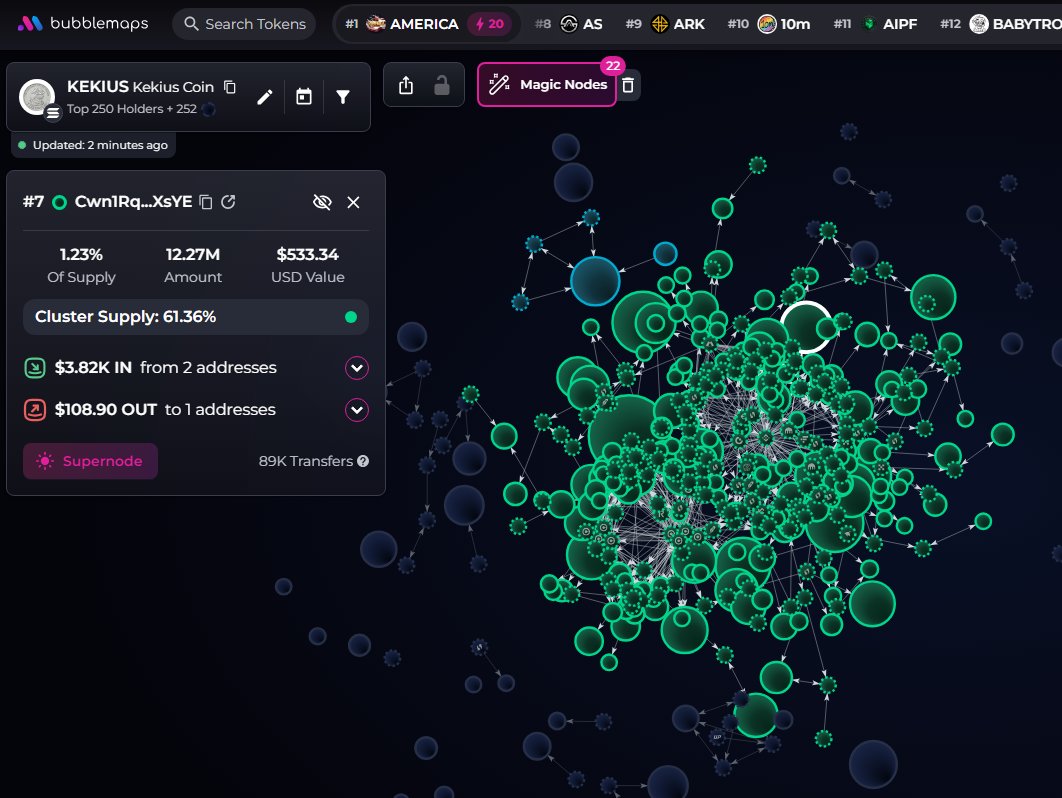The height and width of the screenshot is (798, 1062).
Task: Open the #8 AS trending token
Action: coord(569,24)
